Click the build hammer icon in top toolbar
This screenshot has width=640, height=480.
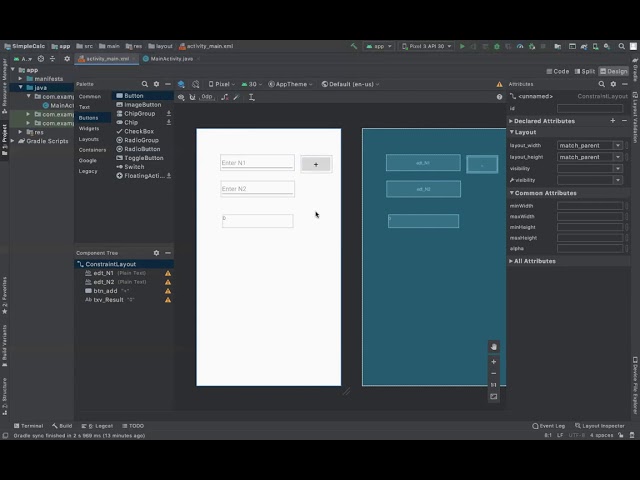pos(354,47)
